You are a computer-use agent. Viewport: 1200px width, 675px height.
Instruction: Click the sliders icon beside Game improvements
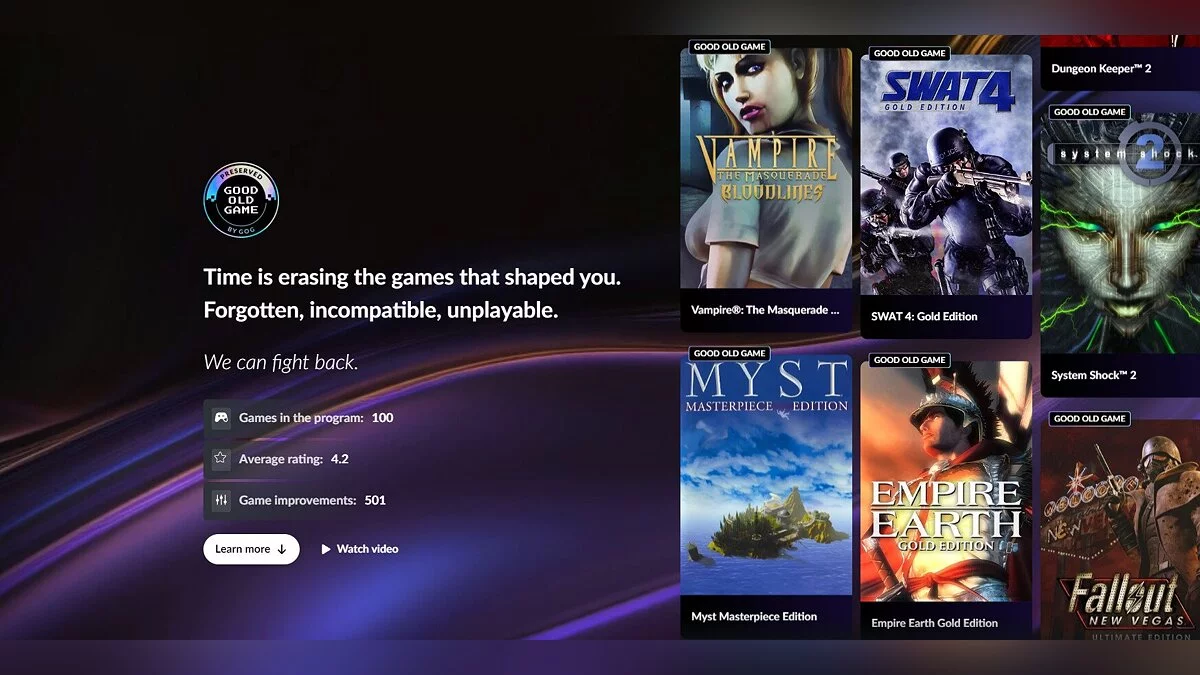tap(221, 500)
